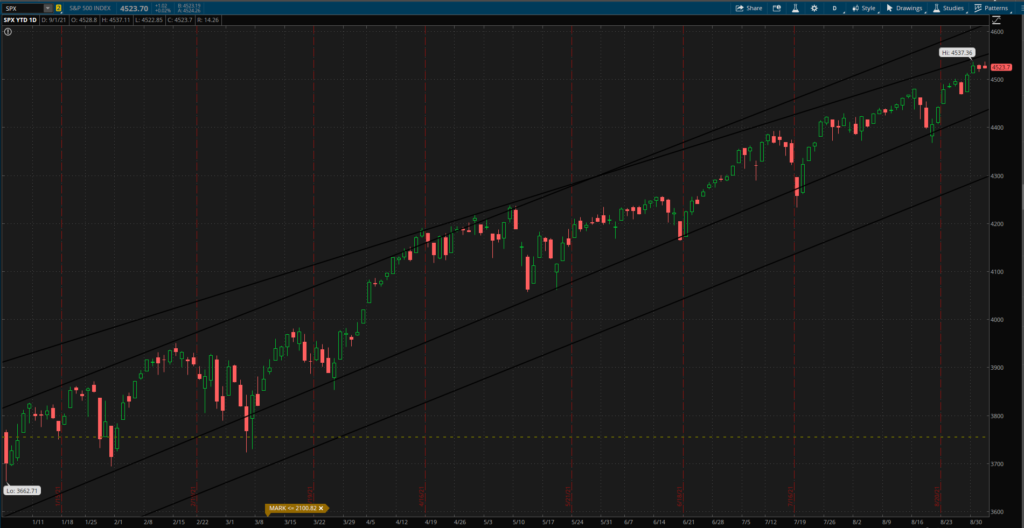Open the Drawings menu
This screenshot has width=1024, height=528.
[904, 8]
